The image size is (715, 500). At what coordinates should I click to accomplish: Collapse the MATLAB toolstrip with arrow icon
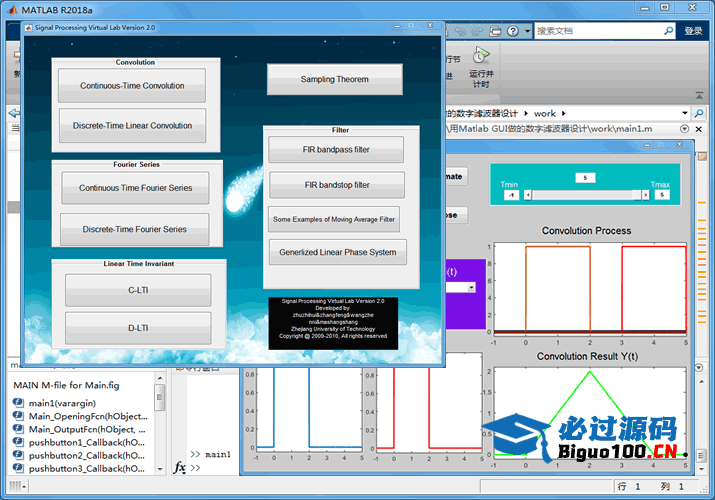point(699,95)
